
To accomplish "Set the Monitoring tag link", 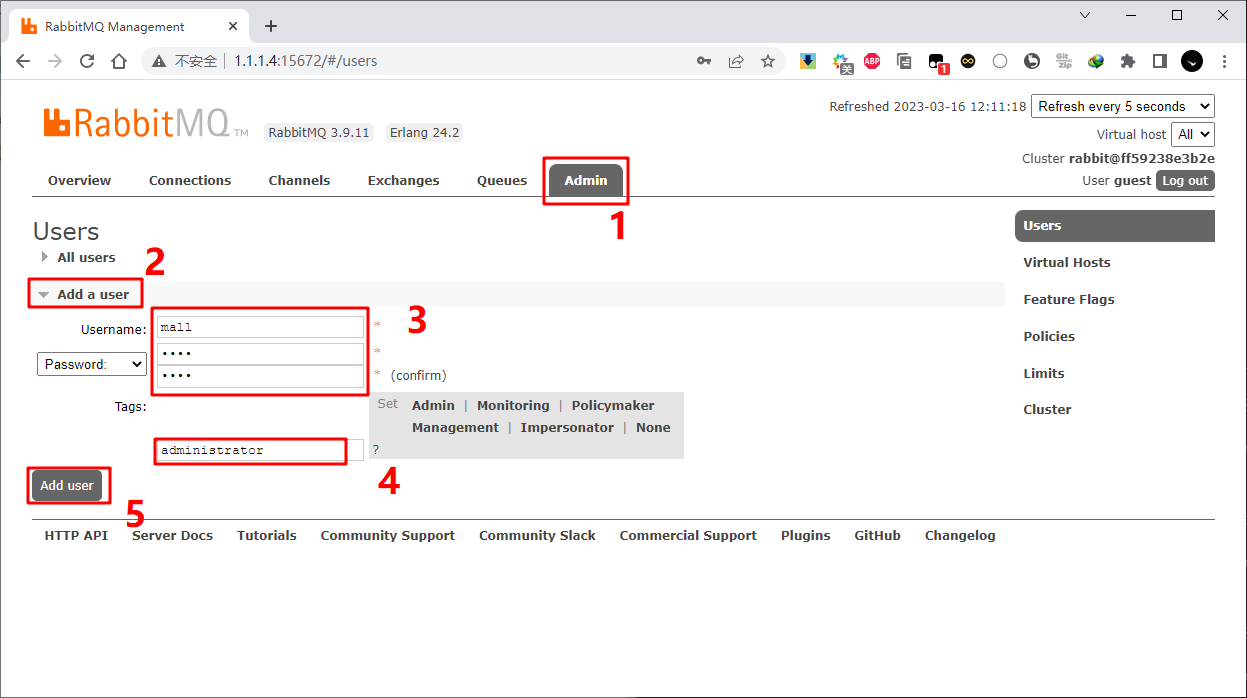I will pos(513,405).
